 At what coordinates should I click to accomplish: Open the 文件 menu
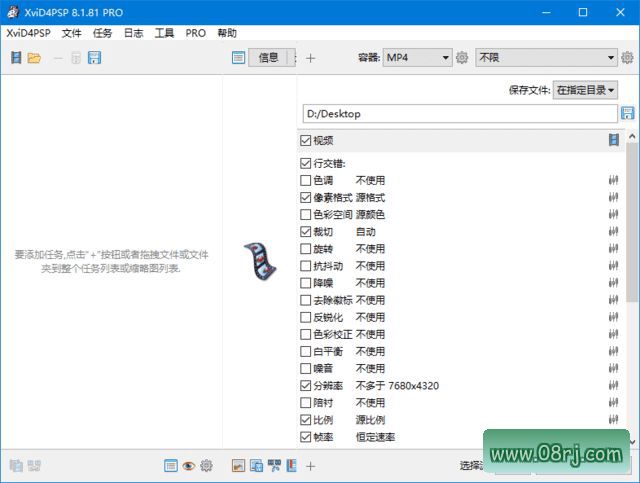click(x=71, y=33)
